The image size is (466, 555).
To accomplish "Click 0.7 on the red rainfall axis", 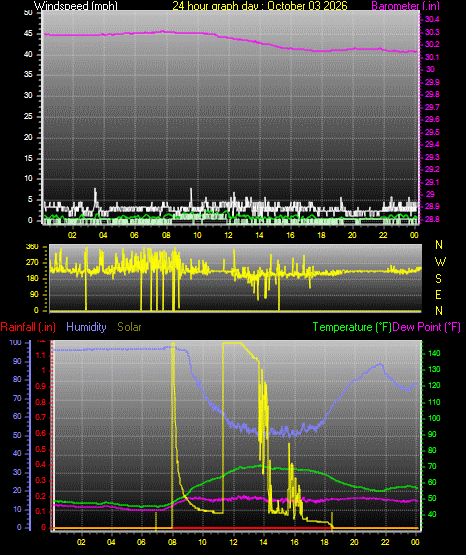I will tap(41, 417).
